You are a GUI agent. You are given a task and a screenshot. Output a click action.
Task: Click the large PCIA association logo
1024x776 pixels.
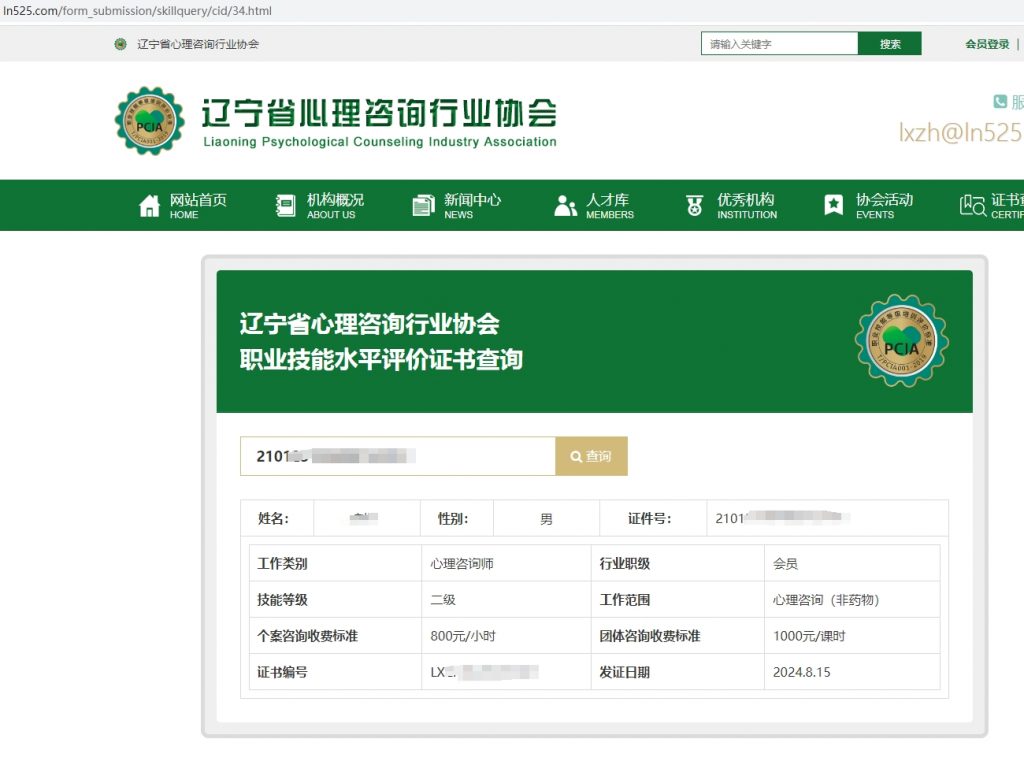pyautogui.click(x=150, y=121)
